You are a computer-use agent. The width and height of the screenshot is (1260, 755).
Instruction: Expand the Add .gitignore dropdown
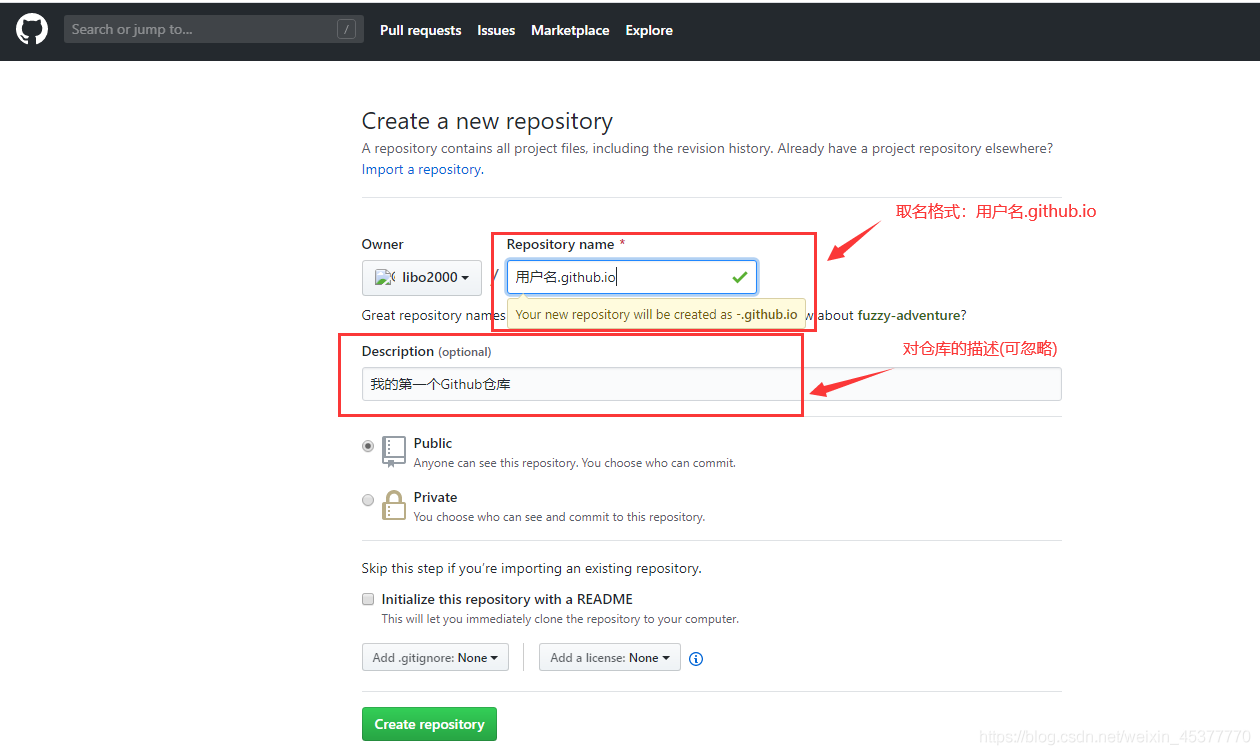pyautogui.click(x=435, y=657)
